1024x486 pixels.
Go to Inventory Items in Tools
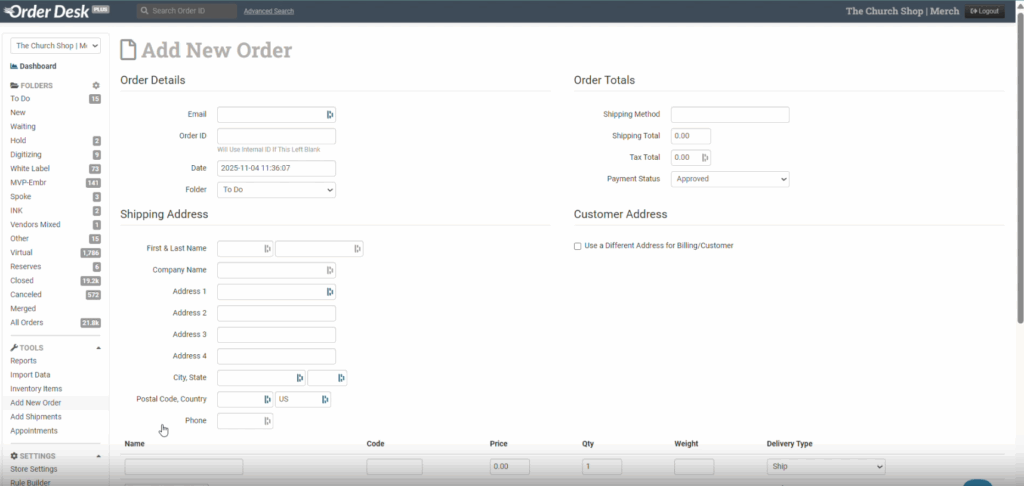point(36,389)
